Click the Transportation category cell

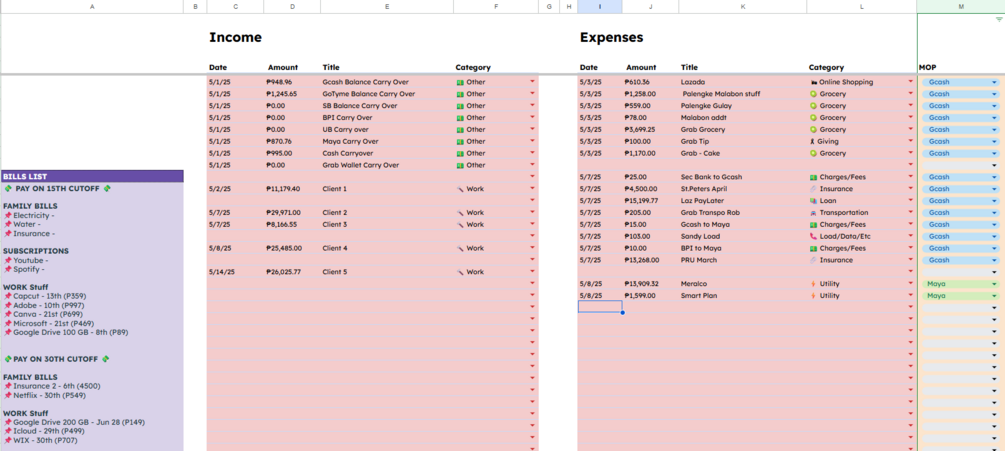(838, 213)
